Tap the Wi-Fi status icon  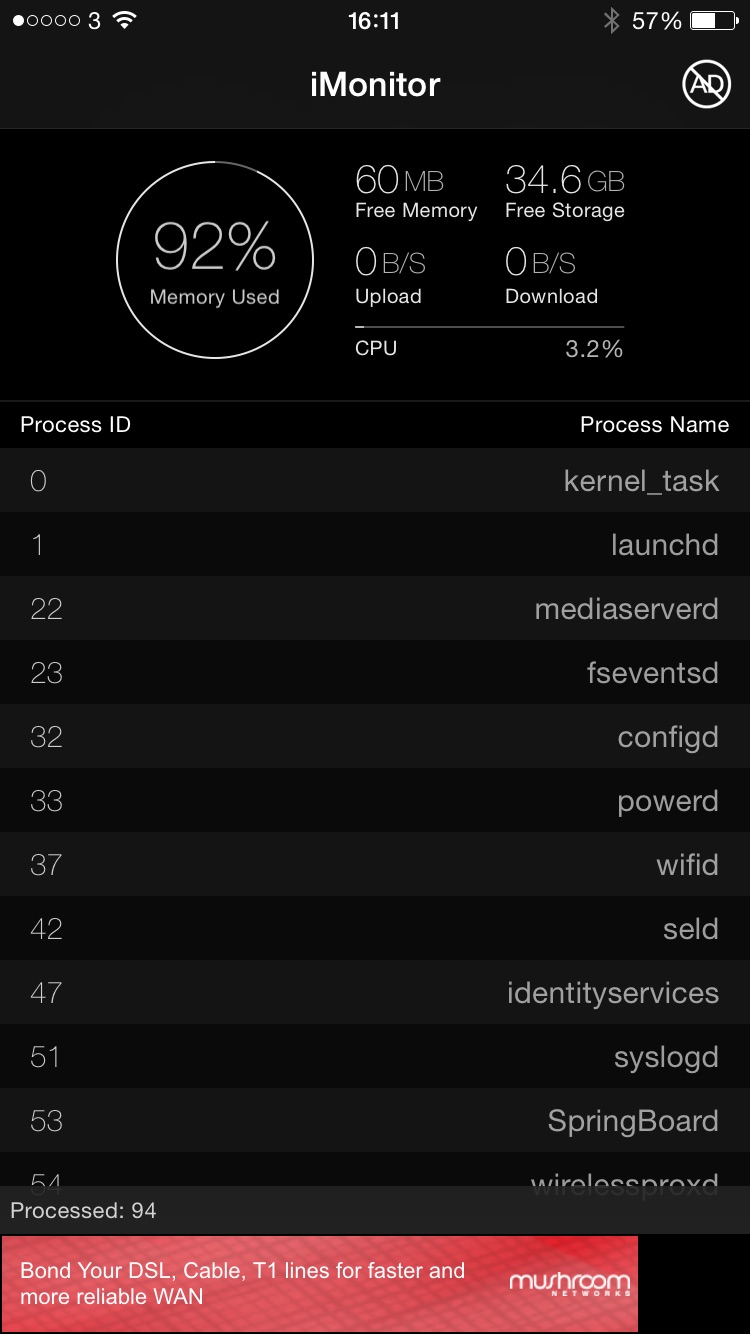coord(125,20)
